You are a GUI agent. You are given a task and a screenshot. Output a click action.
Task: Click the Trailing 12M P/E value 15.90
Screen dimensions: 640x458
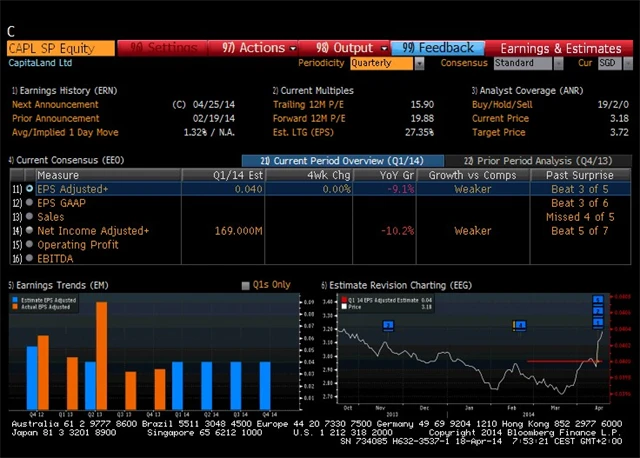pos(422,104)
